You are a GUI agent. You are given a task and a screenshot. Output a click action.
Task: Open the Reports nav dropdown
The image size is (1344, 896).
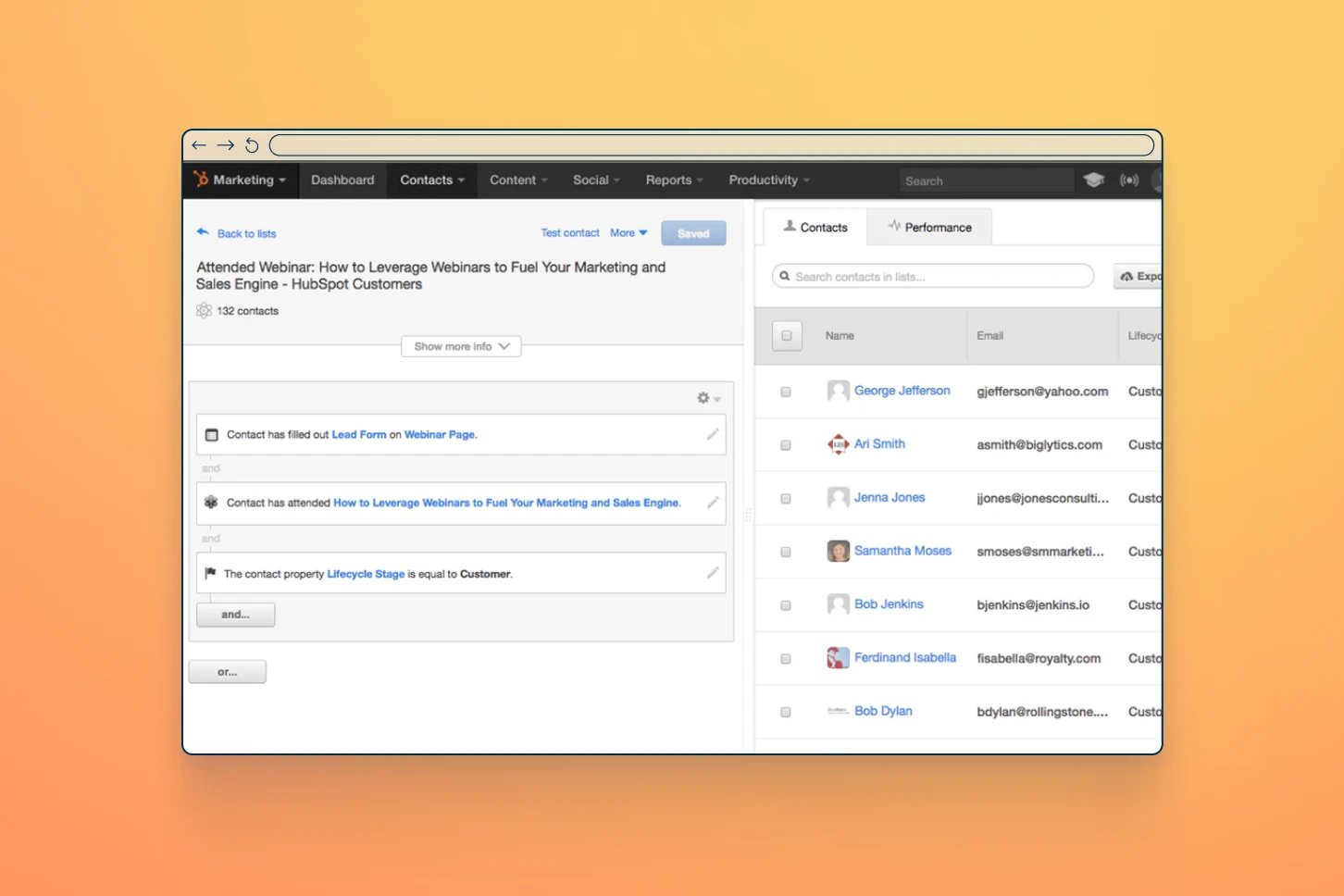click(x=674, y=180)
